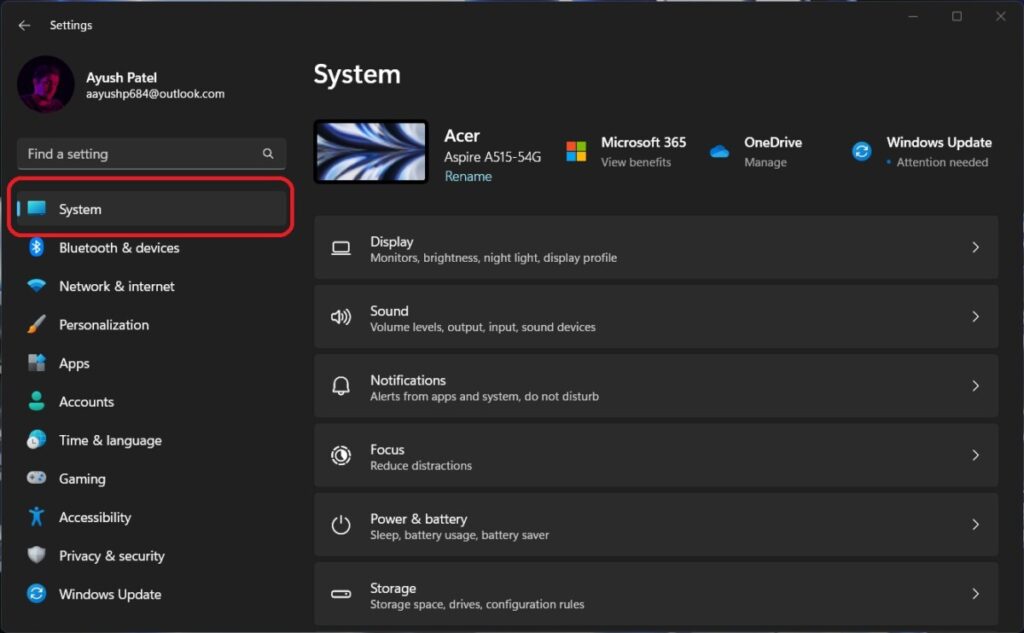1024x633 pixels.
Task: Select the Bluetooth & devices icon
Action: (37, 247)
